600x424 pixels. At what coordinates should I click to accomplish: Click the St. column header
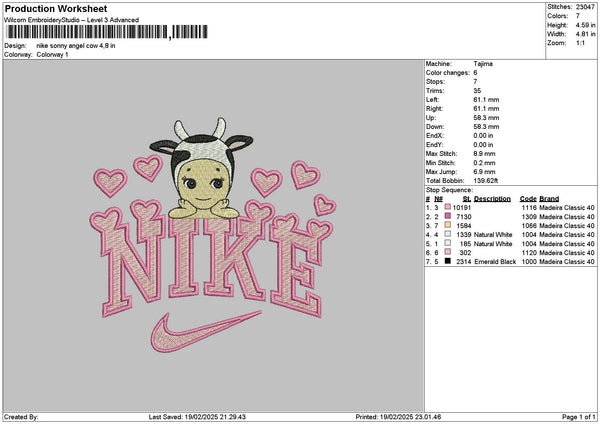coord(466,197)
